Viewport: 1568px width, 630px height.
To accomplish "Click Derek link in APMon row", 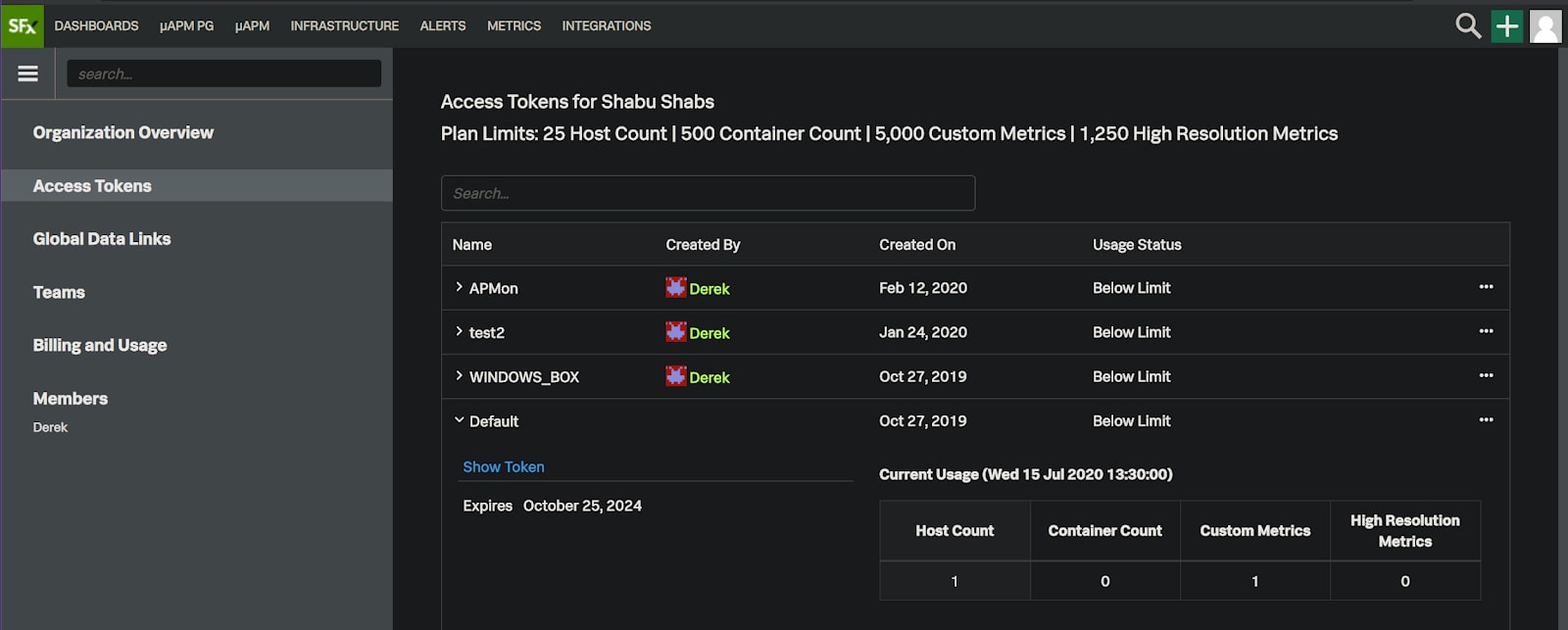I will click(710, 289).
